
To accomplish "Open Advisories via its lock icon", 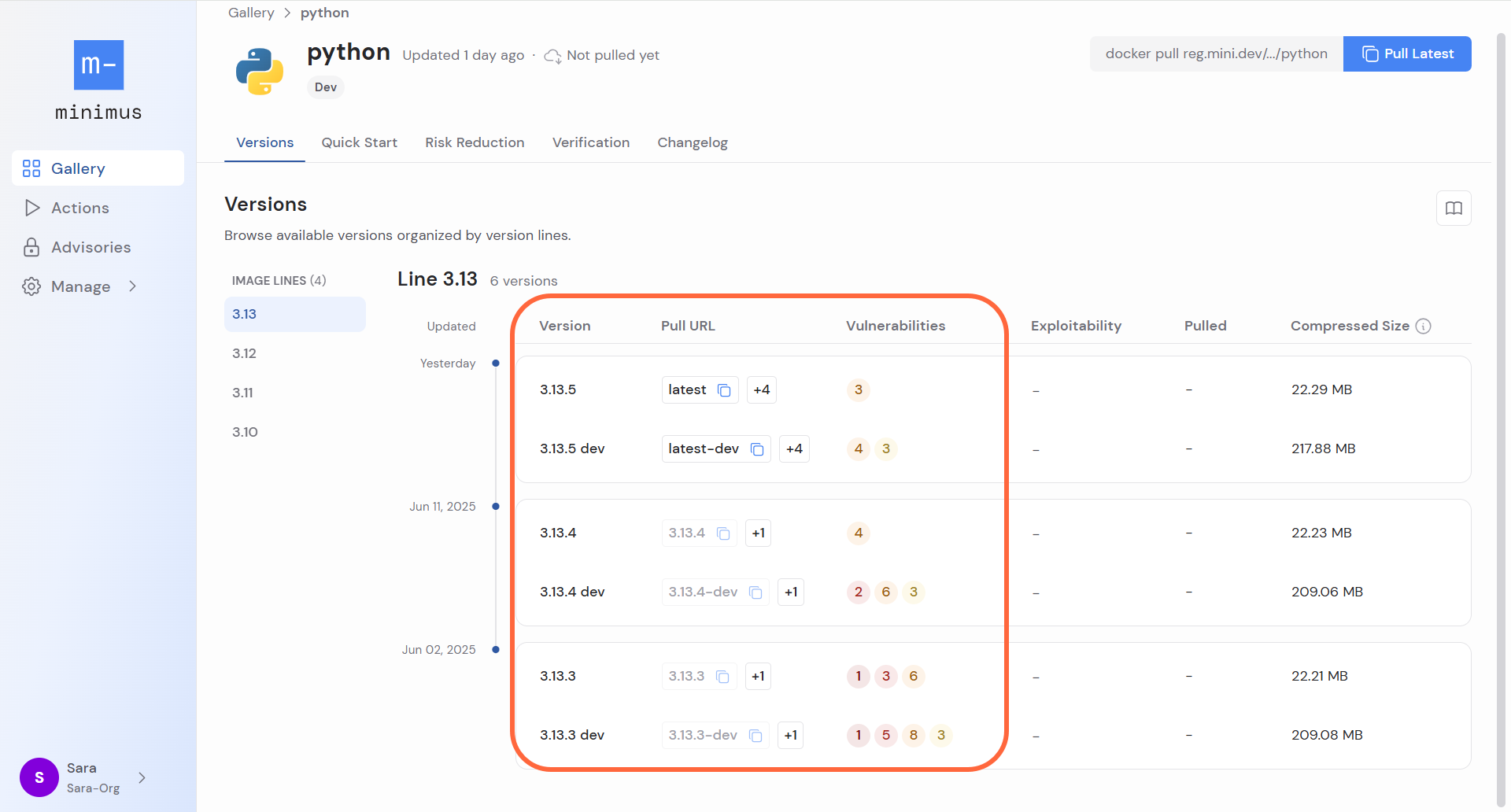I will coord(31,247).
